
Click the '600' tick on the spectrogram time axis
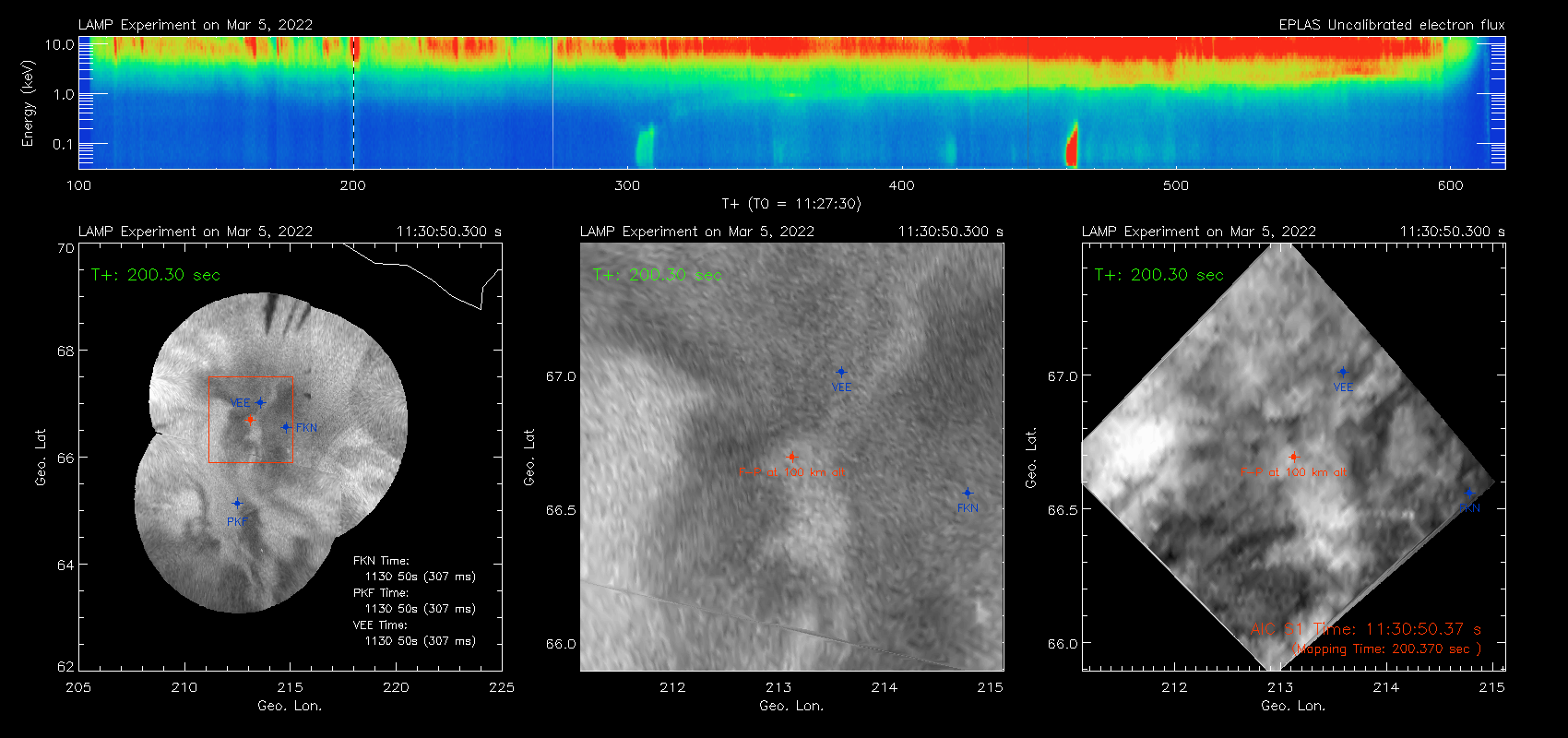(1451, 185)
